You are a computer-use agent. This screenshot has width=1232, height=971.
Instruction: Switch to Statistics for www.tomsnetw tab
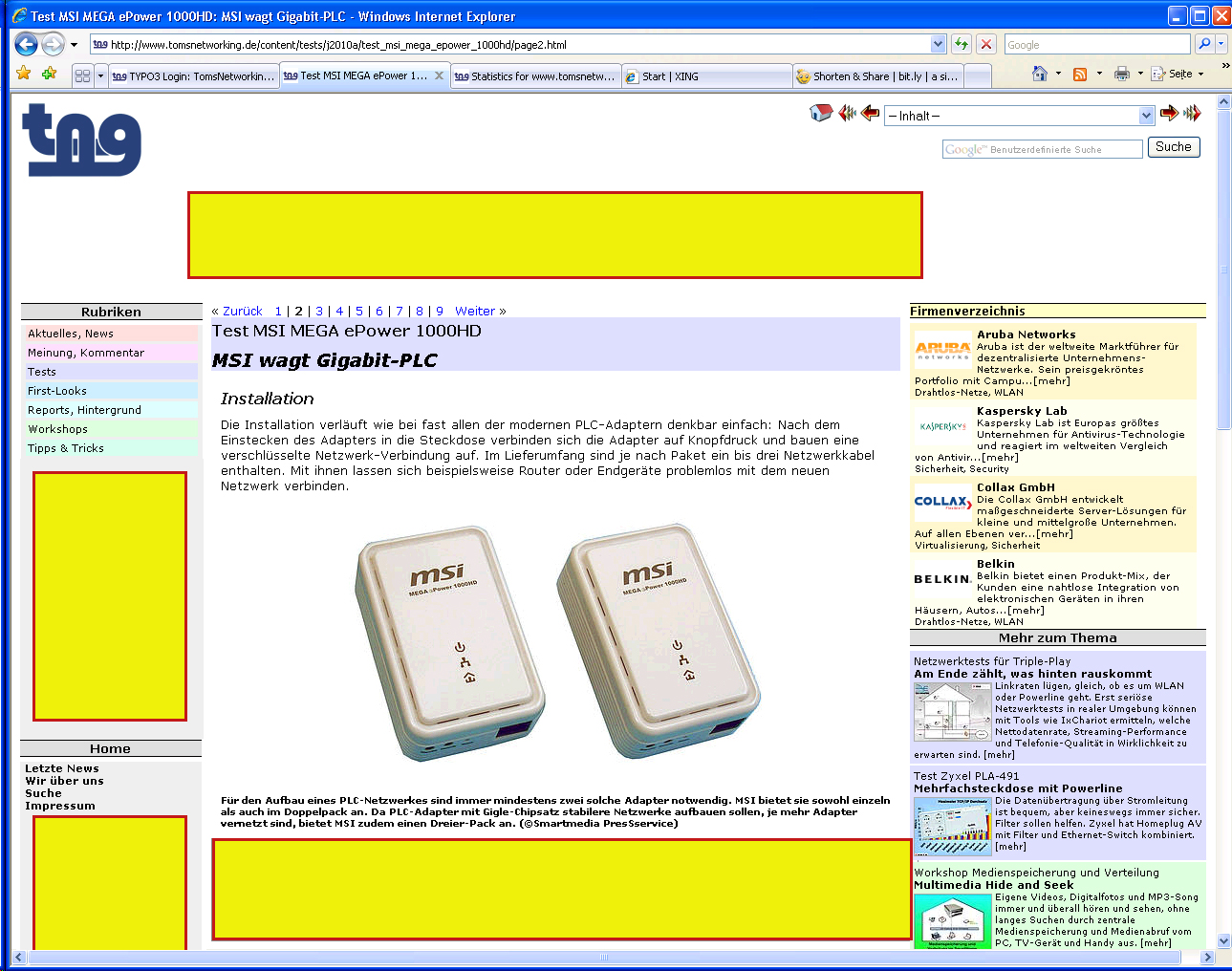click(x=535, y=76)
